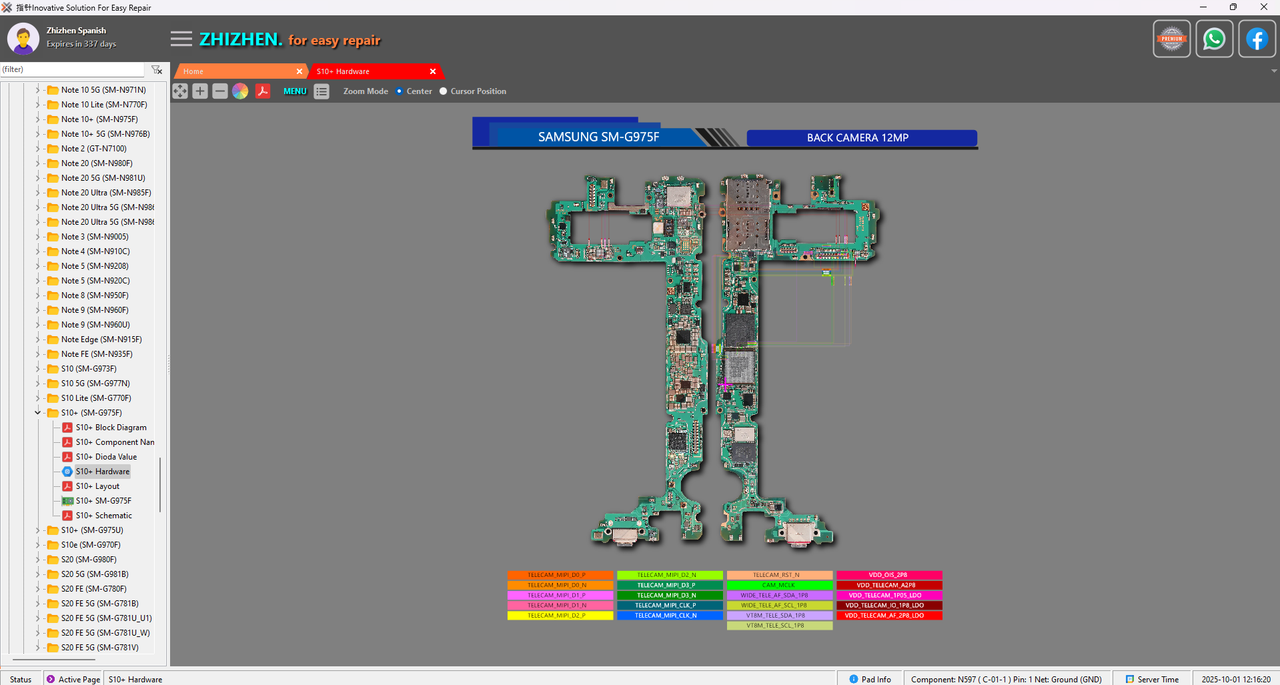Screen dimensions: 1280x685
Task: Open S10+ Dioda Value PDF icon
Action: (x=67, y=457)
